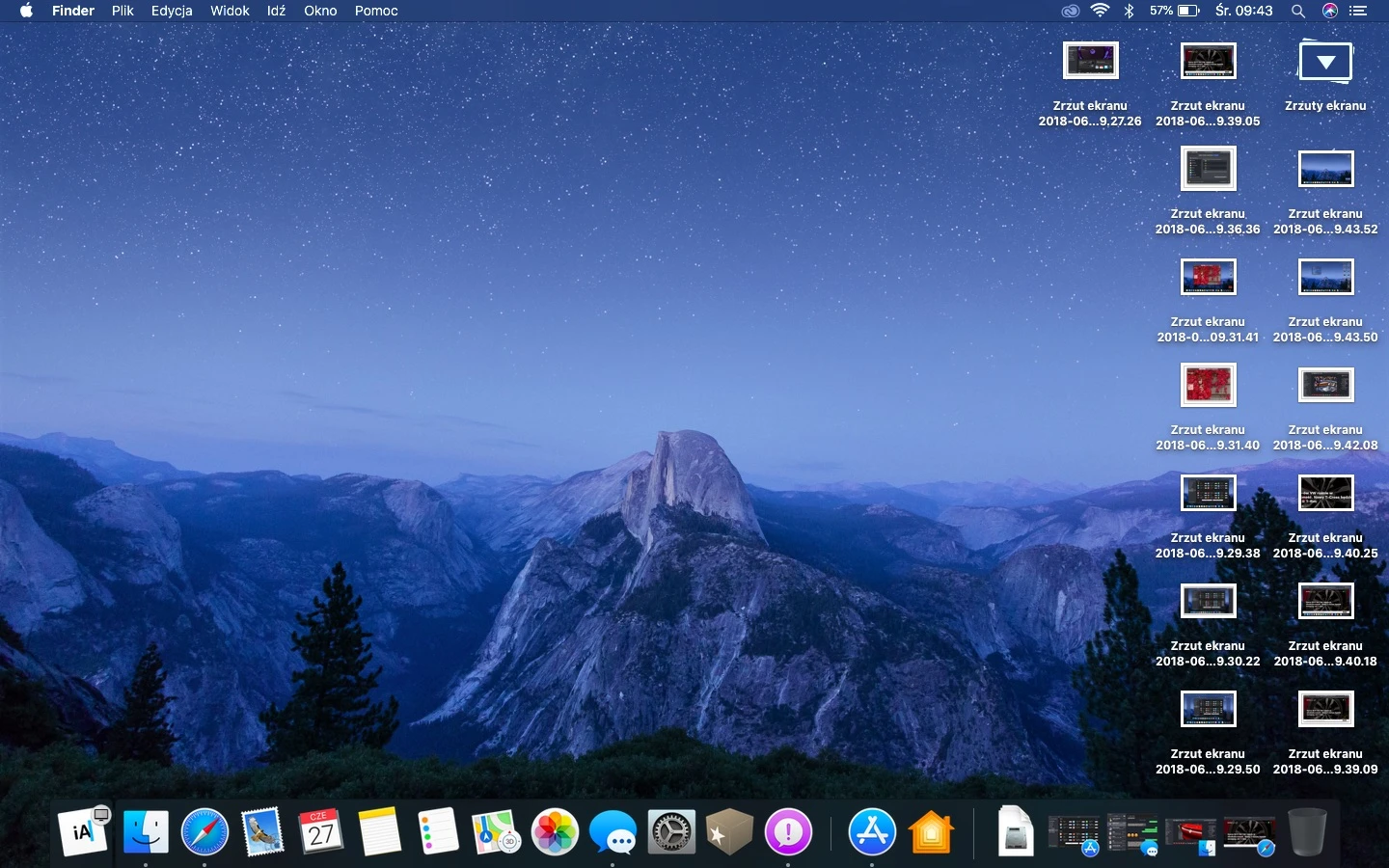
Task: Launch the Photos app in Dock
Action: pos(555,831)
